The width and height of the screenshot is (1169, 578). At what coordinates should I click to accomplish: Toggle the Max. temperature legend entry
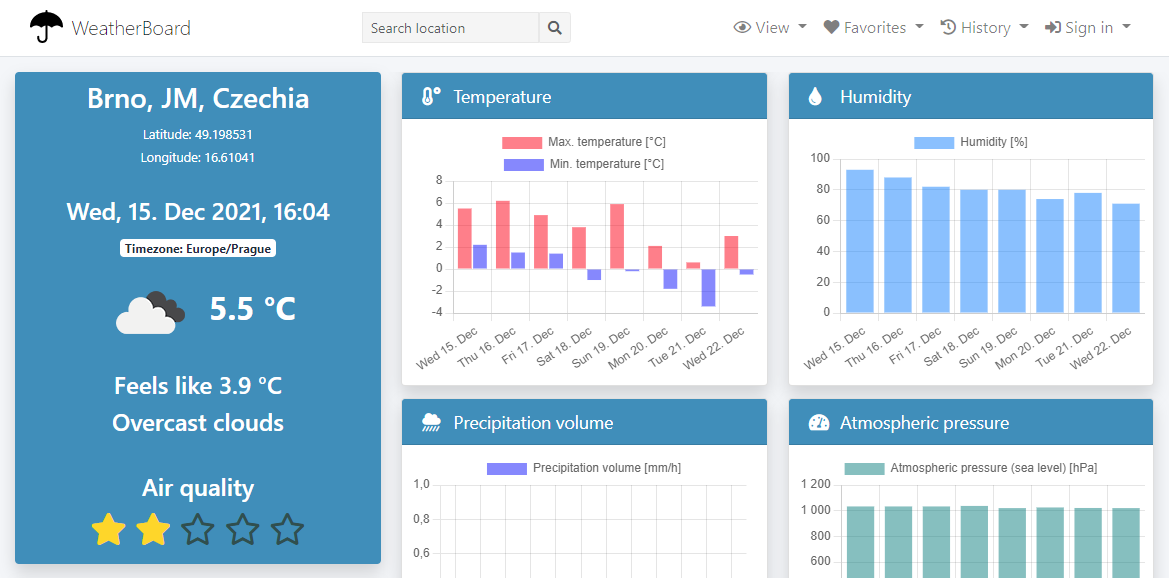584,141
